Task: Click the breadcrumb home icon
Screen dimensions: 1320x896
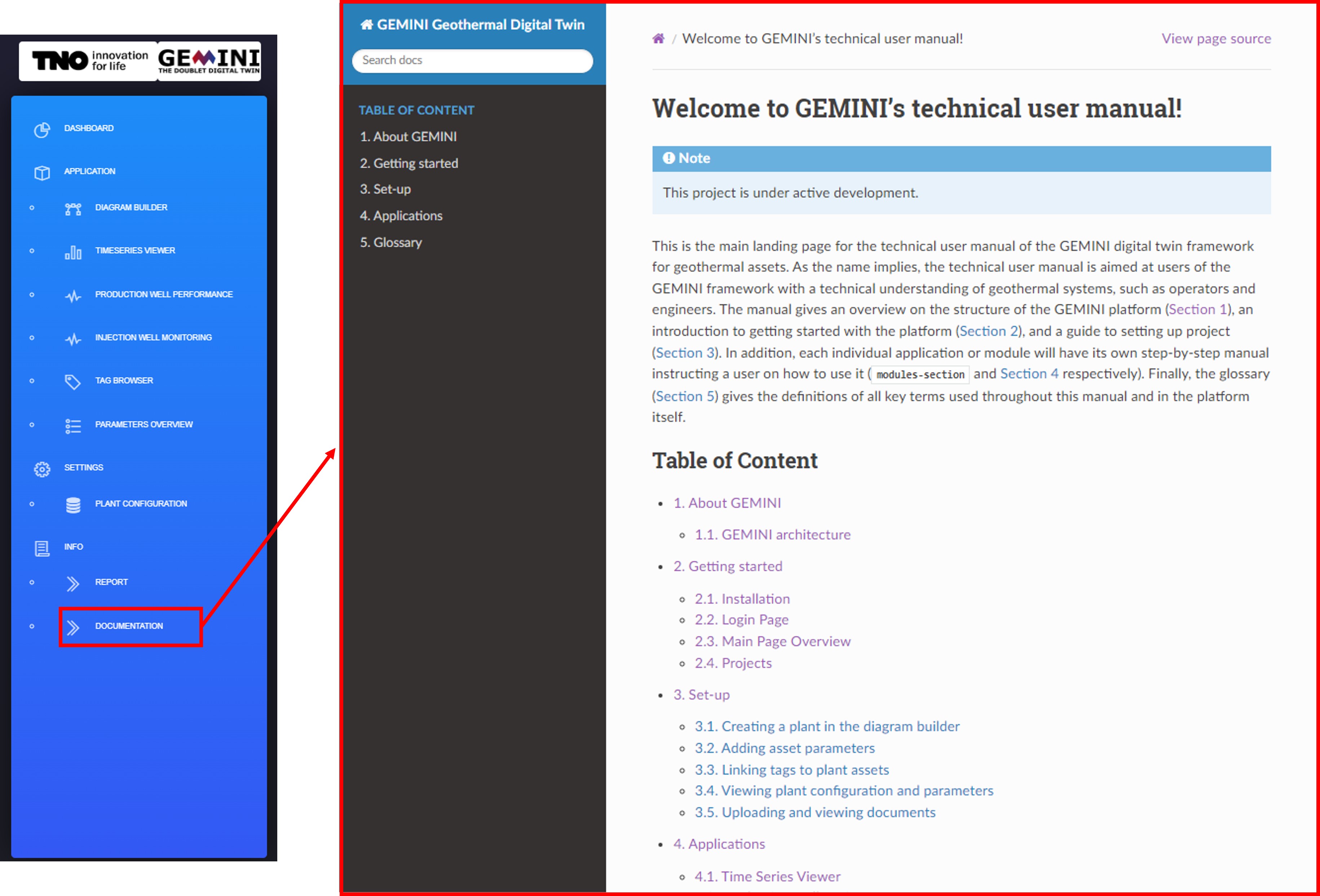Action: pos(658,39)
